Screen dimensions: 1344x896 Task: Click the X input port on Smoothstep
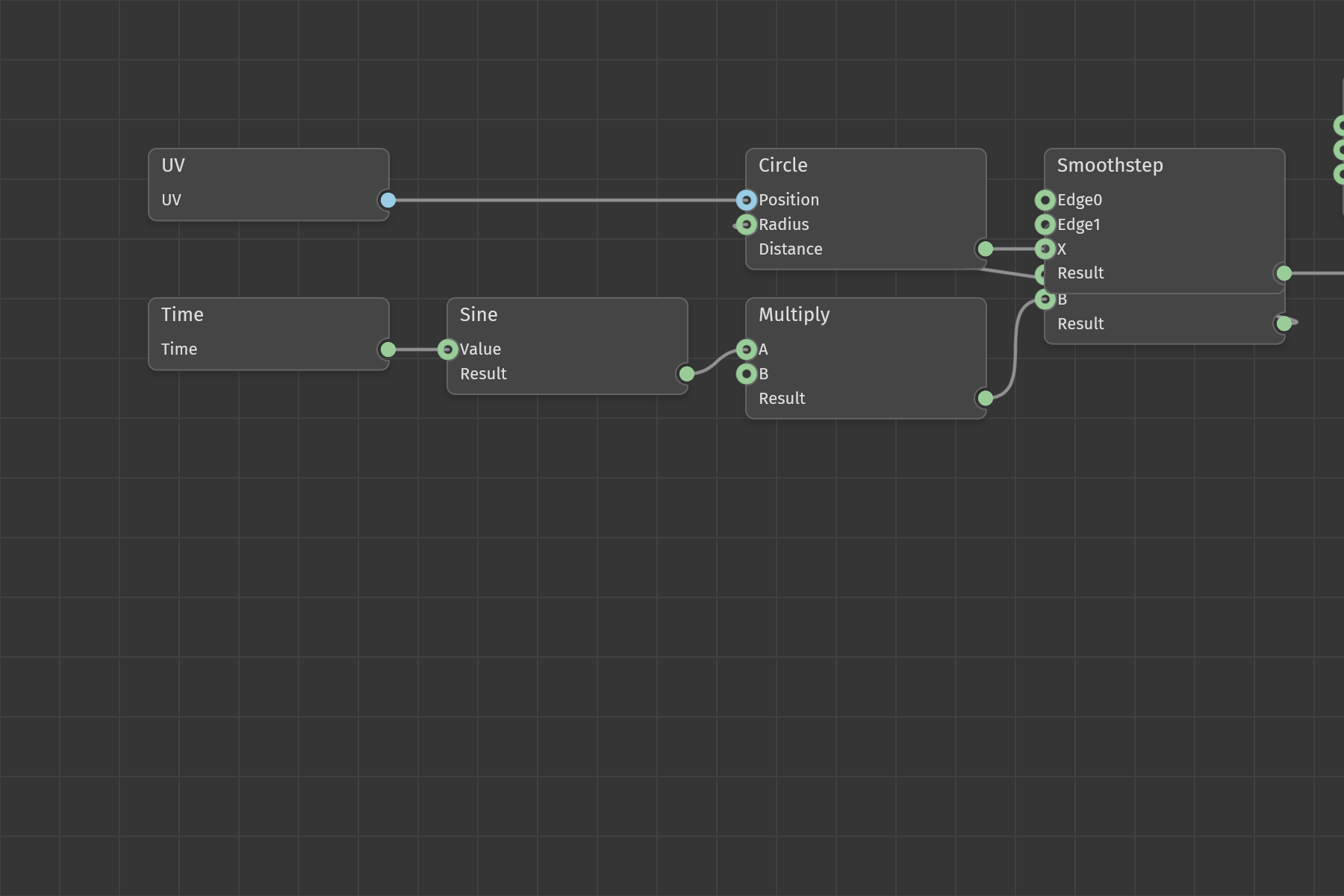1045,249
